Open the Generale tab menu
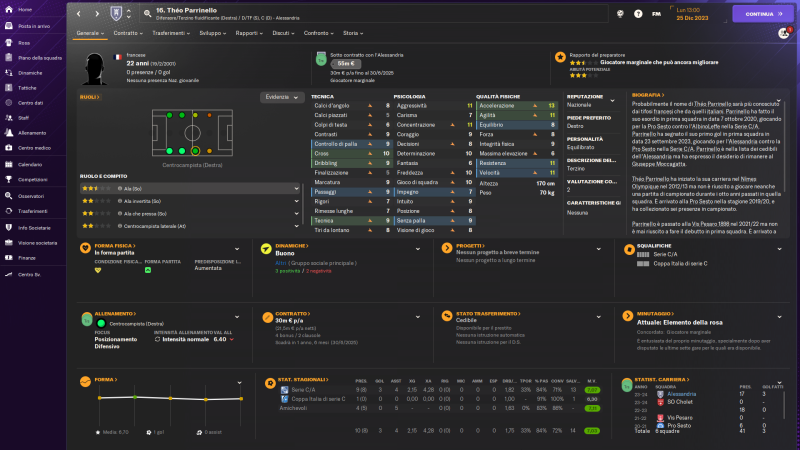 click(90, 33)
